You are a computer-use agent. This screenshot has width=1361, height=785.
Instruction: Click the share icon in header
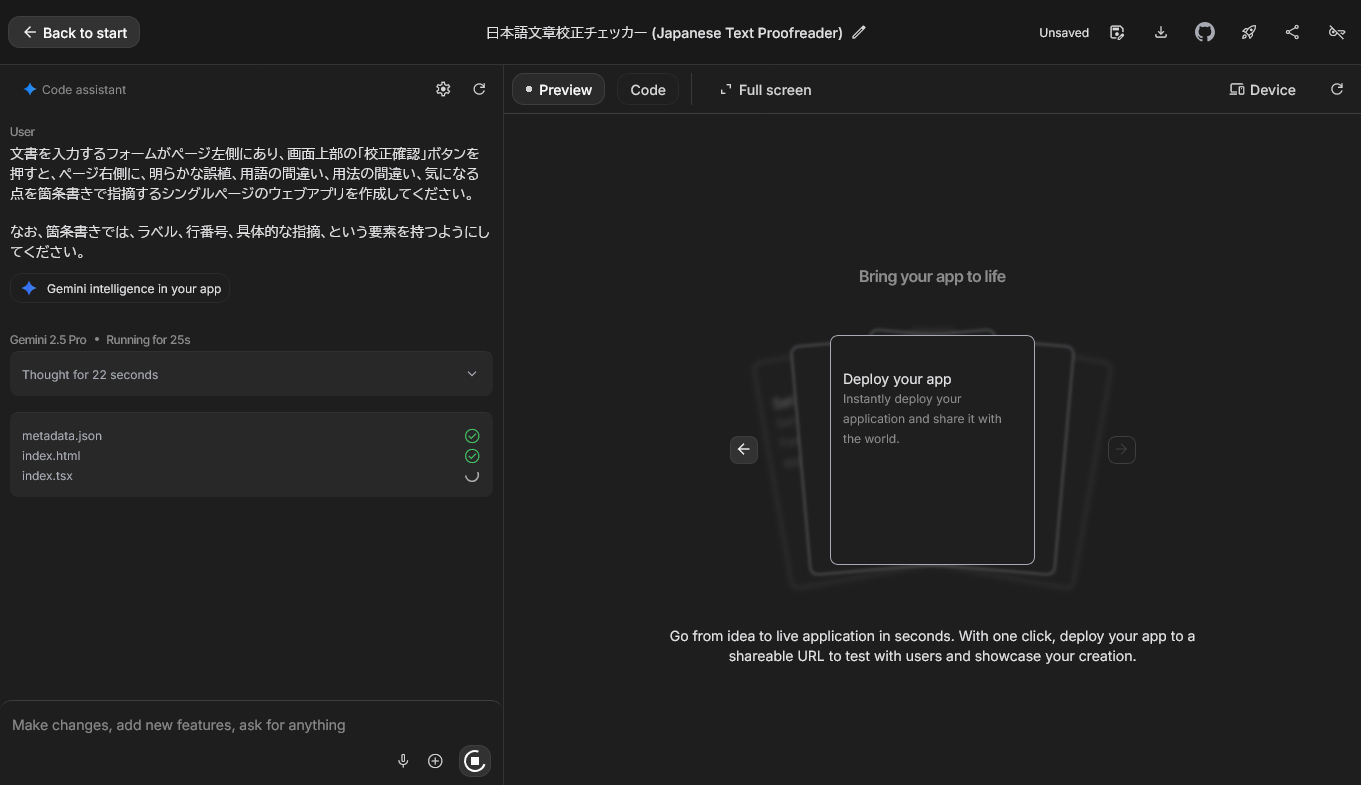pos(1292,32)
